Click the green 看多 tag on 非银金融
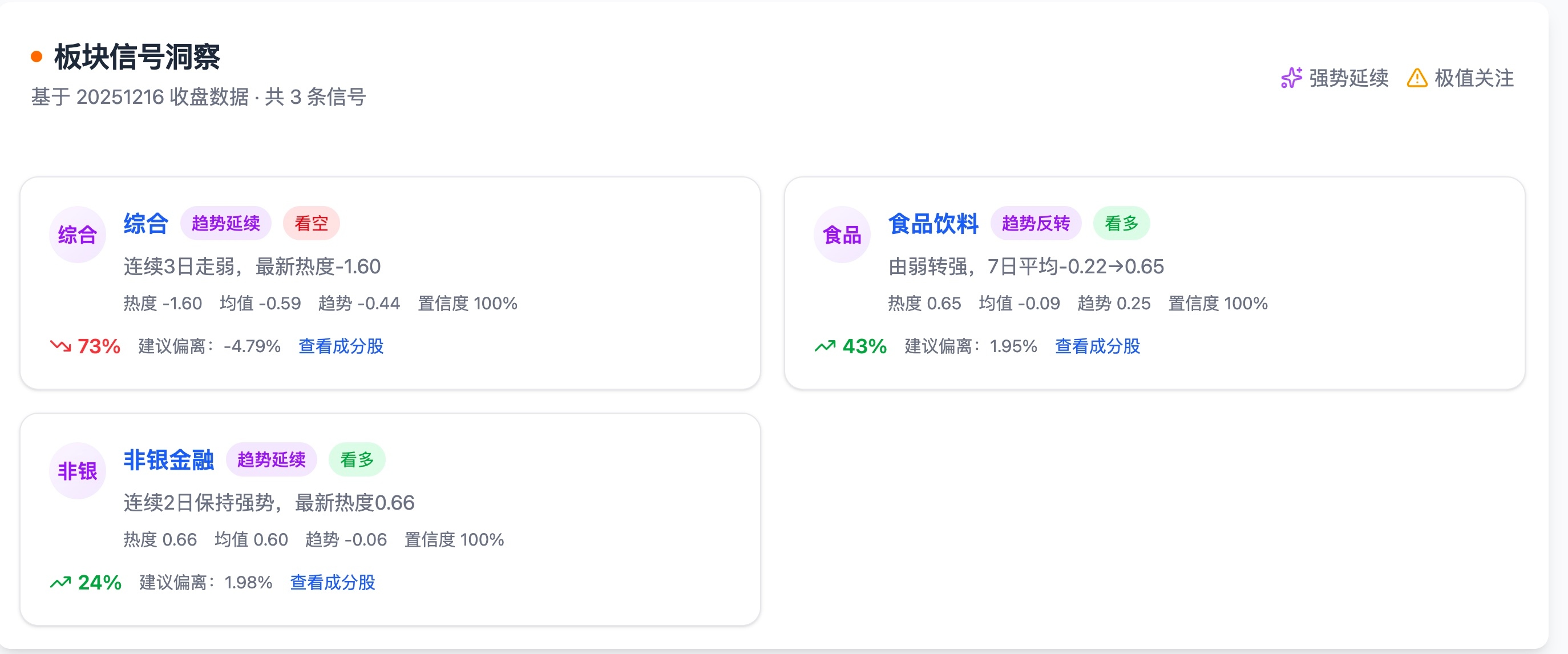Image resolution: width=1568 pixels, height=654 pixels. 357,460
